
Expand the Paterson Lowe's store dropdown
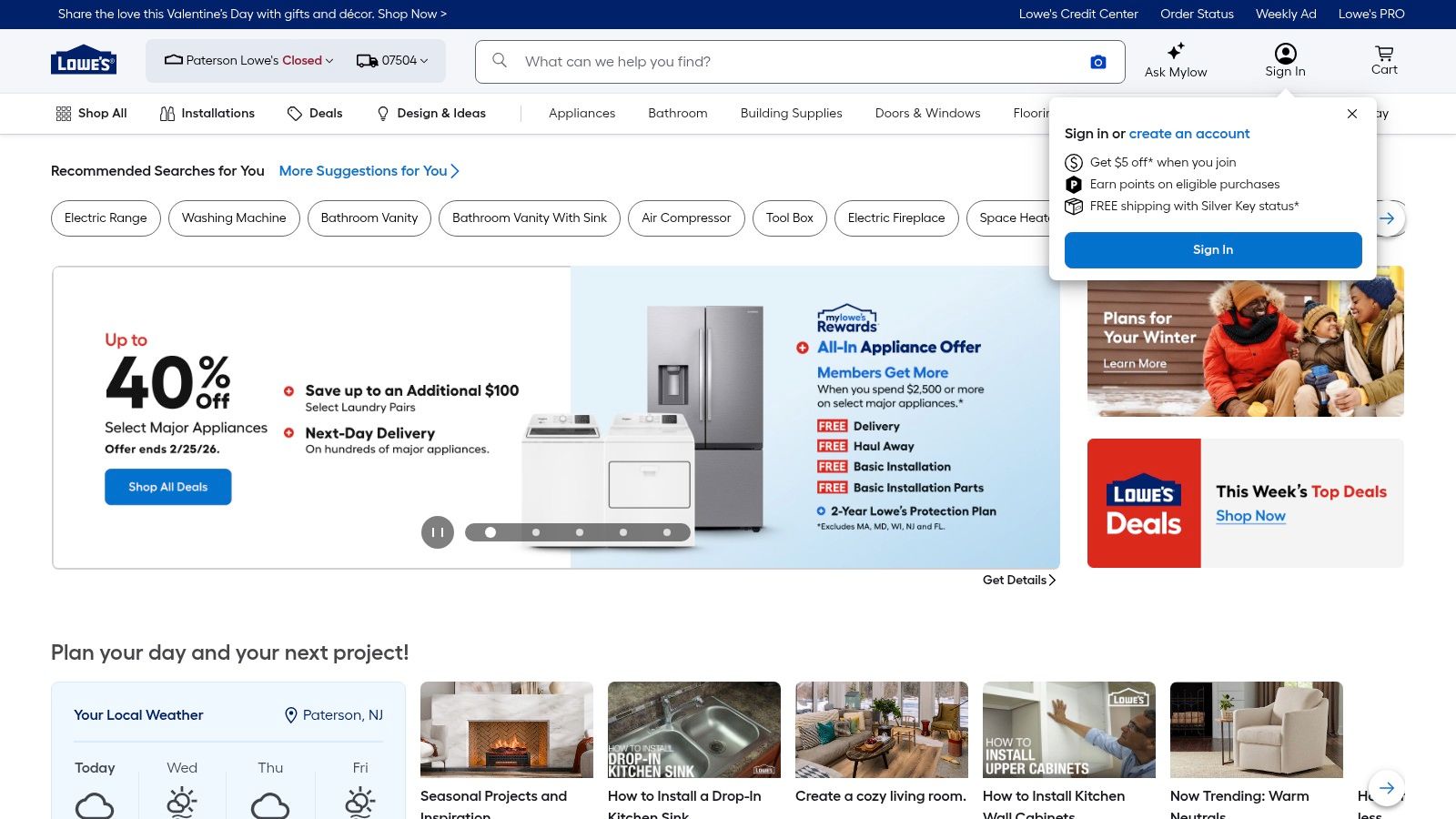pyautogui.click(x=248, y=61)
